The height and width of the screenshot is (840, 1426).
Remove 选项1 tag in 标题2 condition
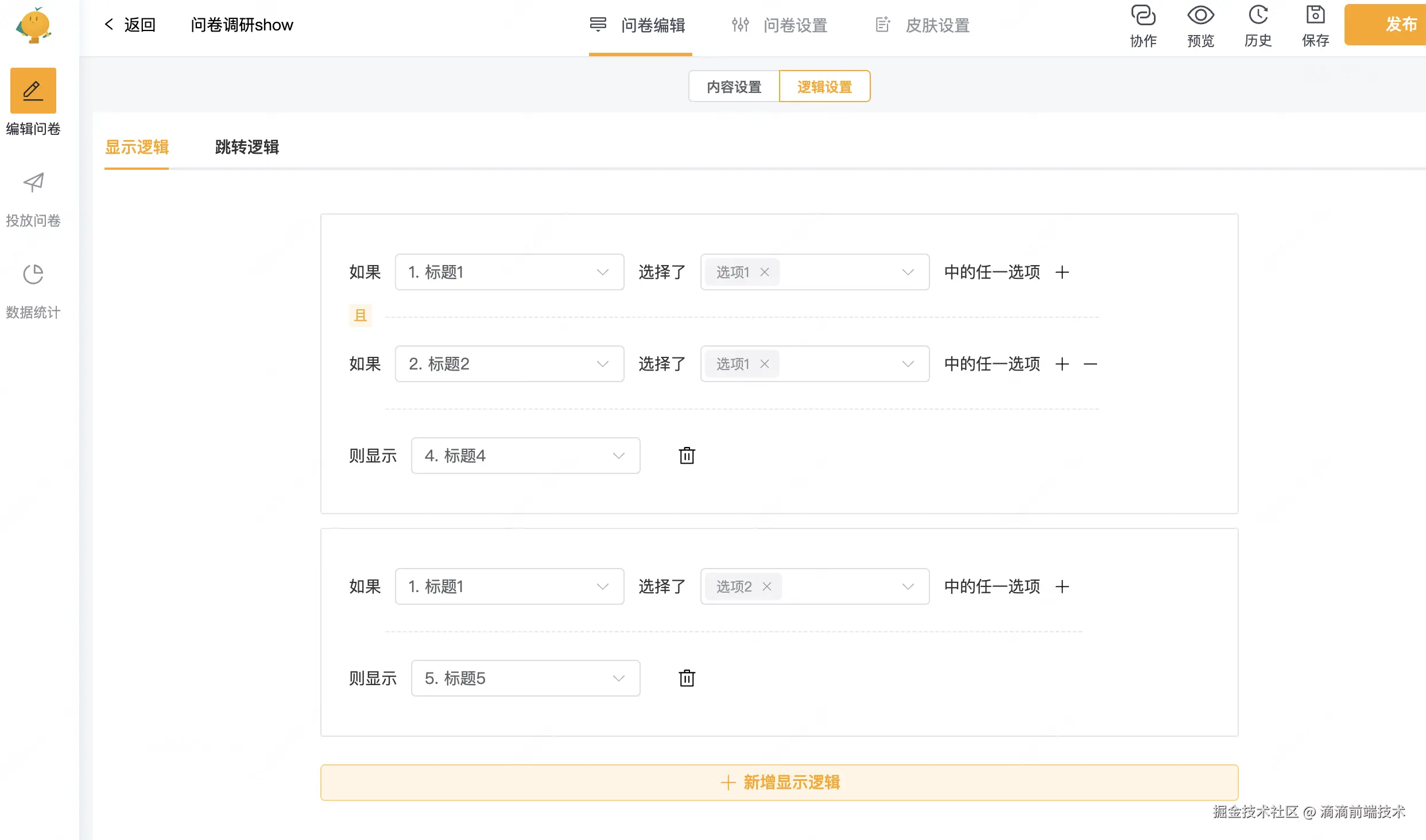pyautogui.click(x=765, y=364)
